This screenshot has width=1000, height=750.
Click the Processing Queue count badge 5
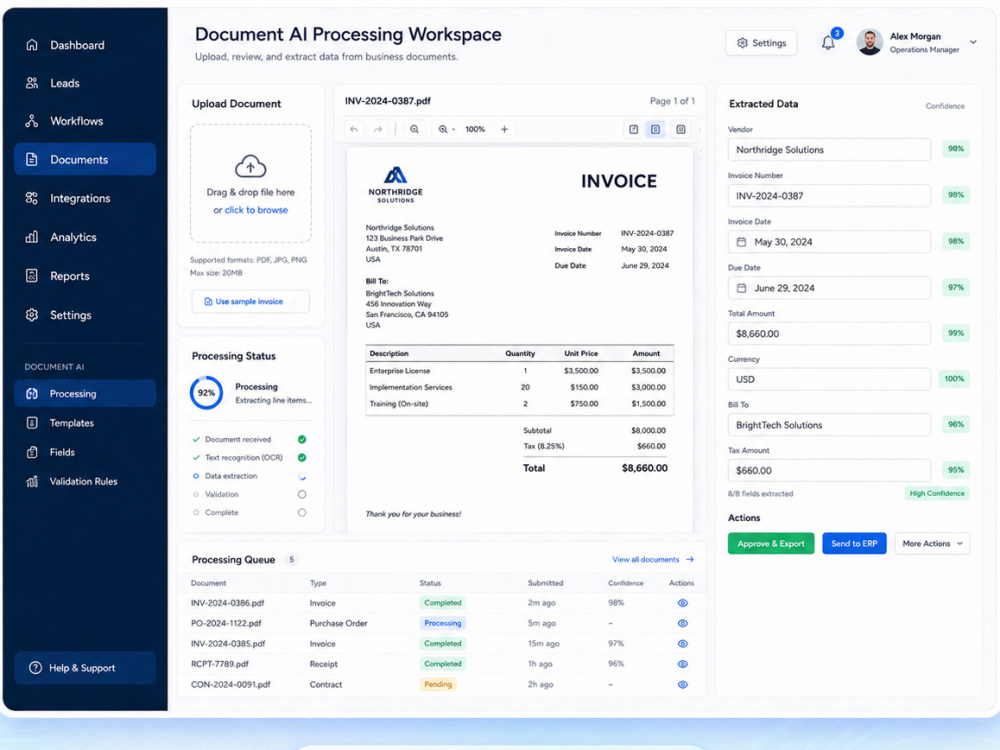point(291,559)
